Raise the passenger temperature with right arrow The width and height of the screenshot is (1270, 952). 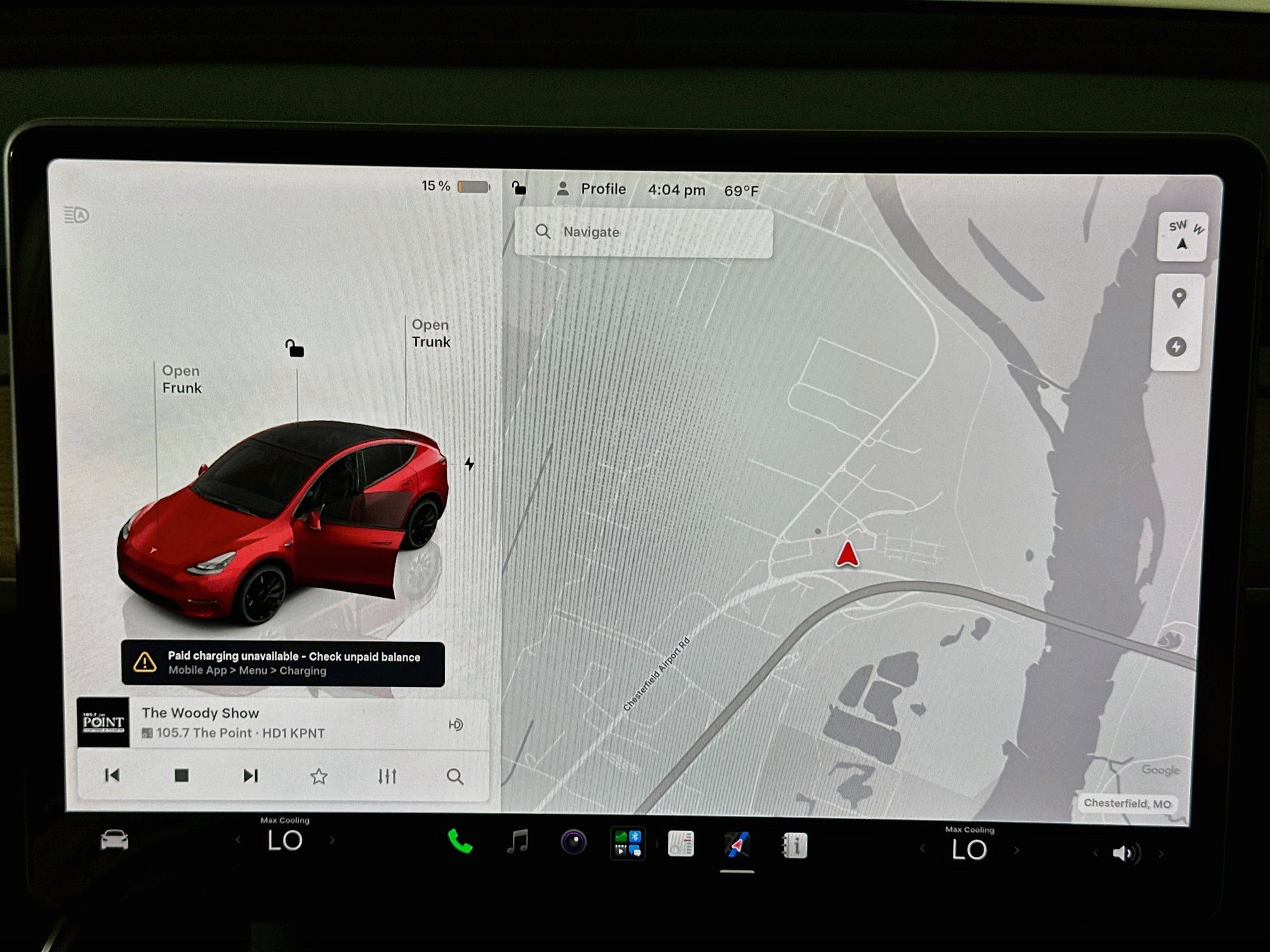[x=1016, y=850]
